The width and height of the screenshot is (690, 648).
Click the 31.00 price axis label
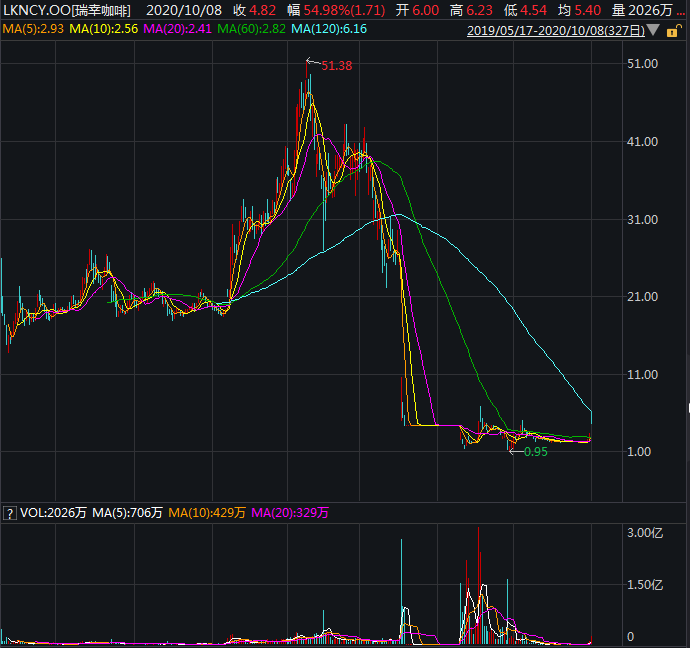click(642, 220)
